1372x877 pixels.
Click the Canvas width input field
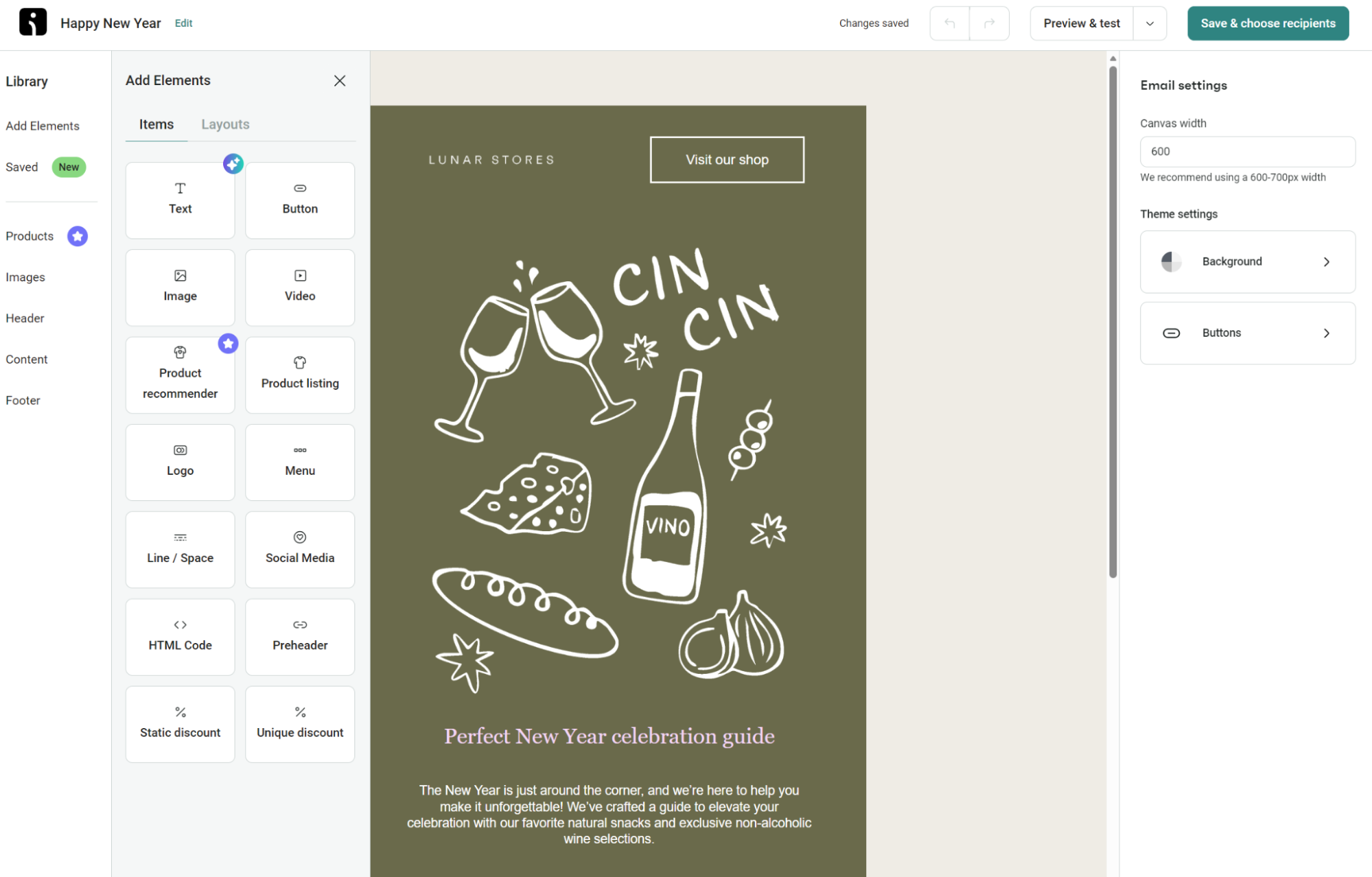(1247, 151)
